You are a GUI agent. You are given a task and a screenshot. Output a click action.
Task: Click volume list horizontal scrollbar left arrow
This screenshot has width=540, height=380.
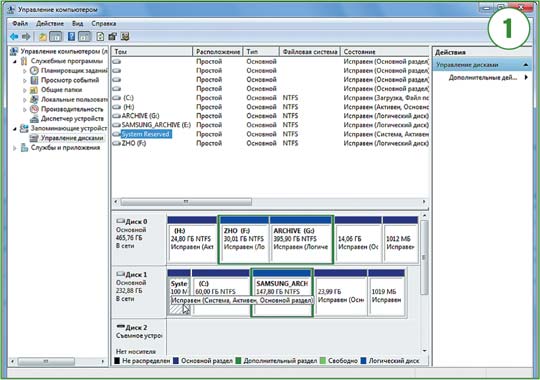[x=116, y=202]
